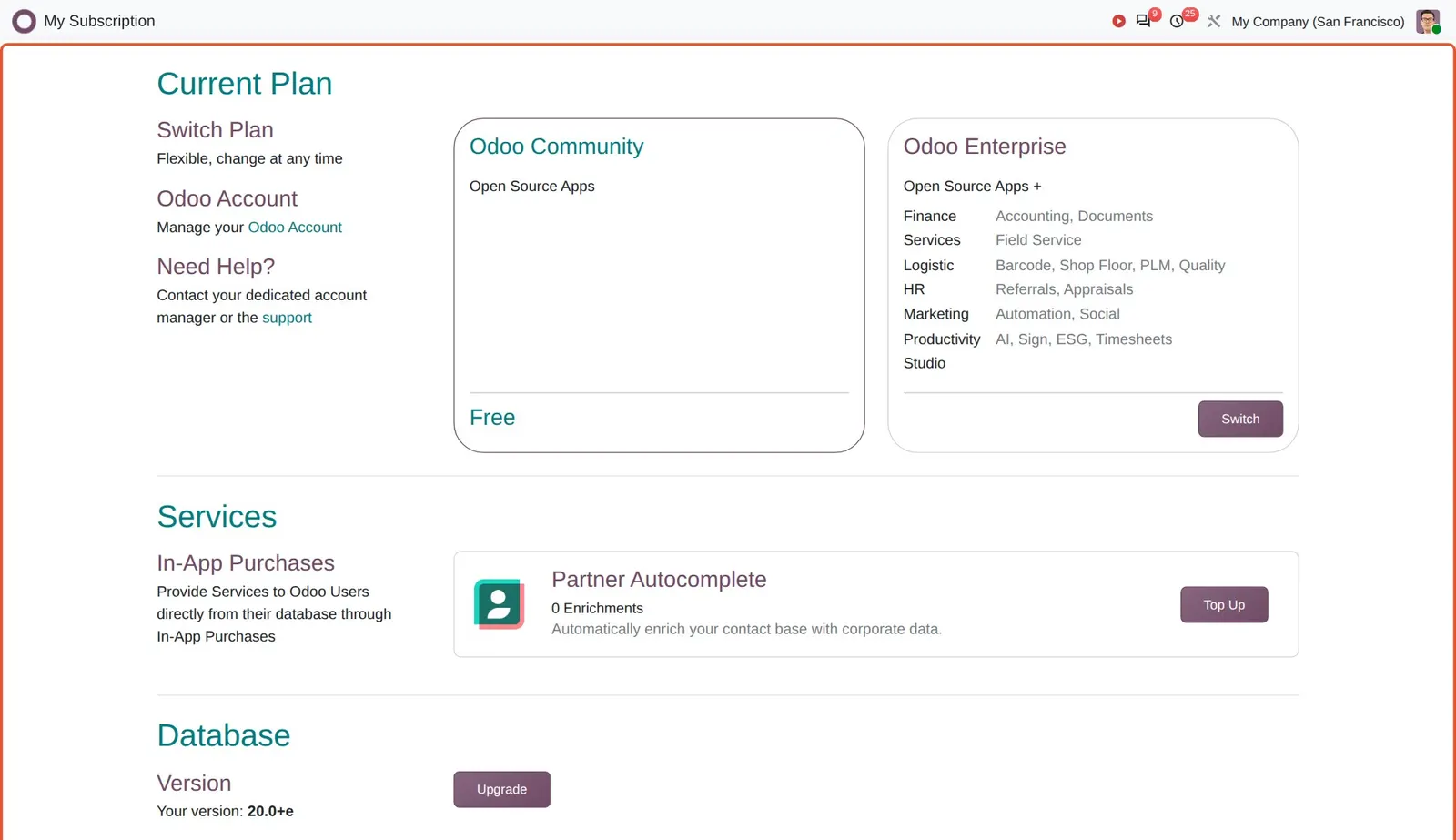Click the Services section heading
Screen dimensions: 1456x840
pyautogui.click(x=217, y=517)
